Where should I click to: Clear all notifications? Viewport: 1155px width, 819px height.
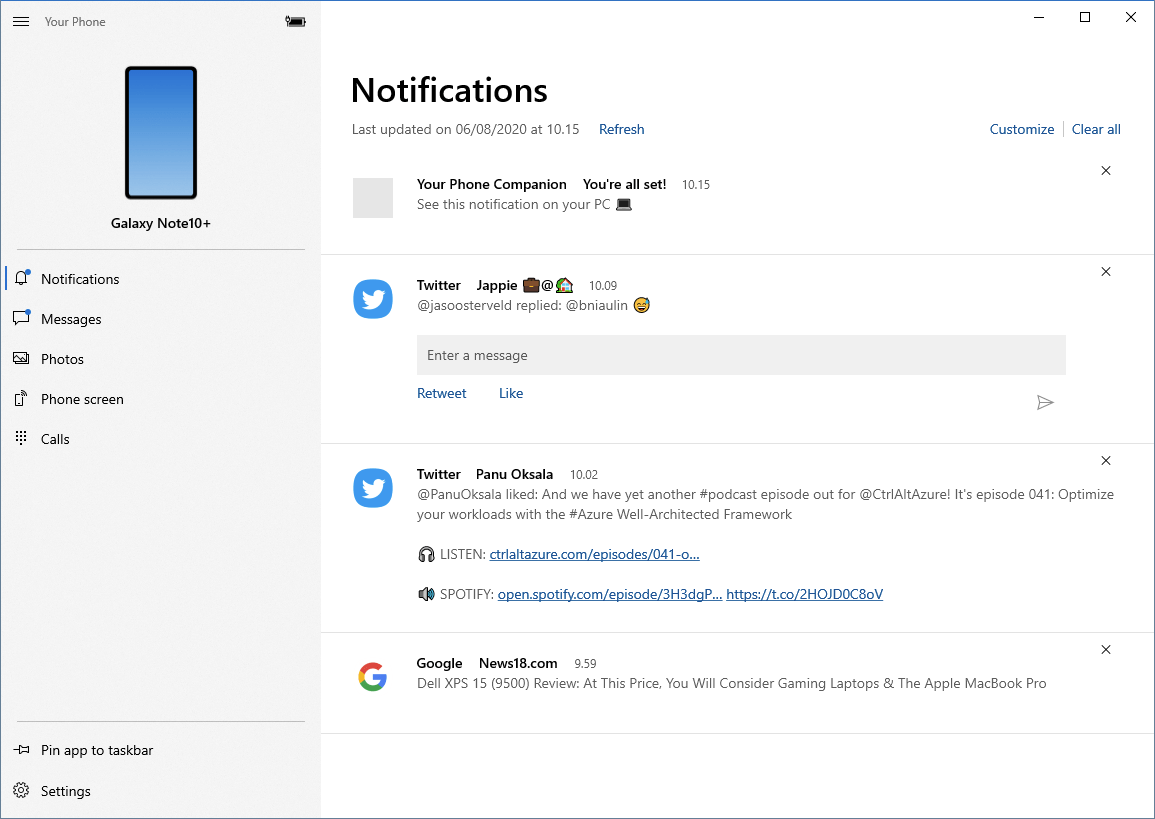pos(1096,130)
